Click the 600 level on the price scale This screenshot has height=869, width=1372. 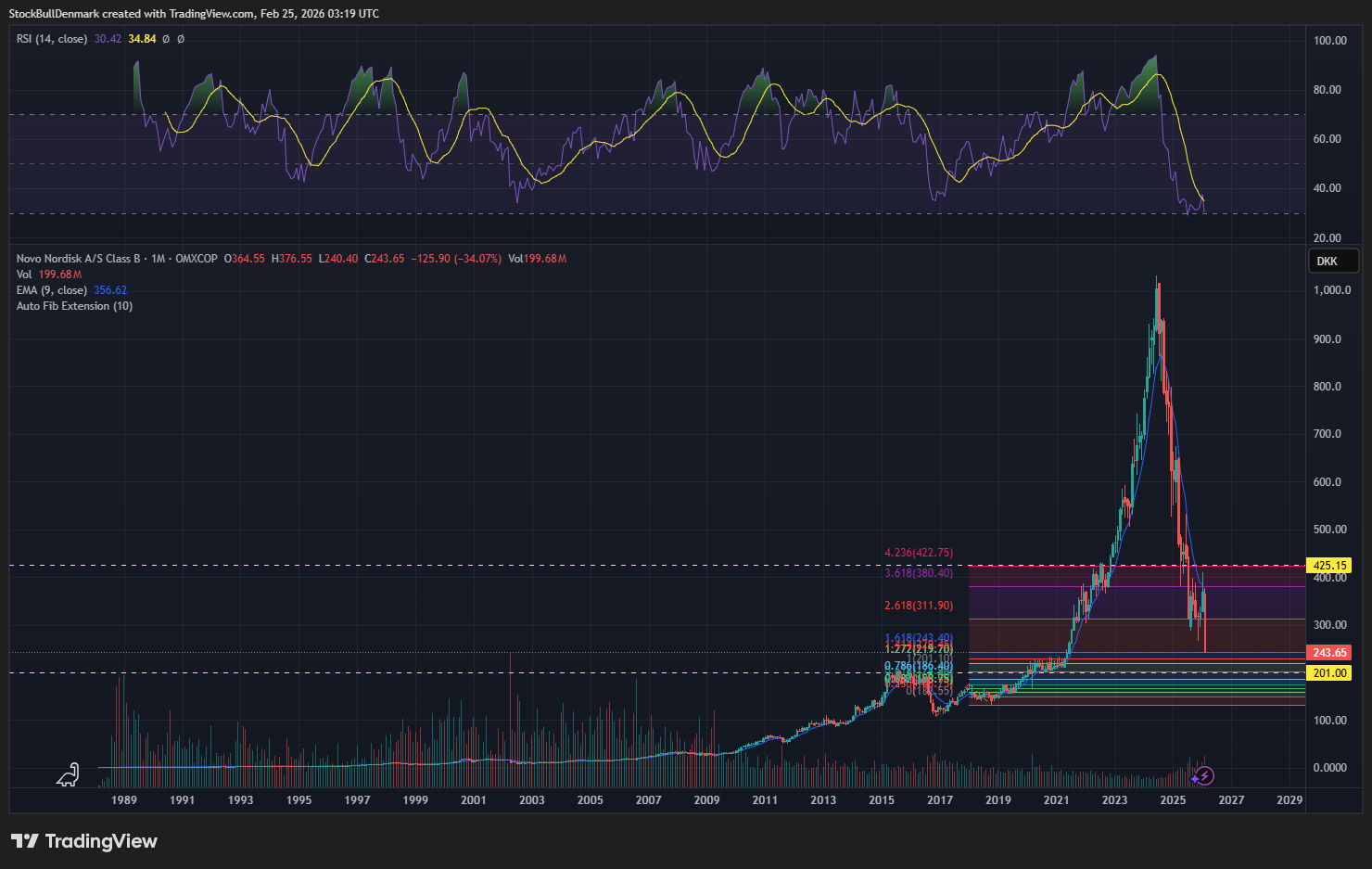coord(1328,482)
